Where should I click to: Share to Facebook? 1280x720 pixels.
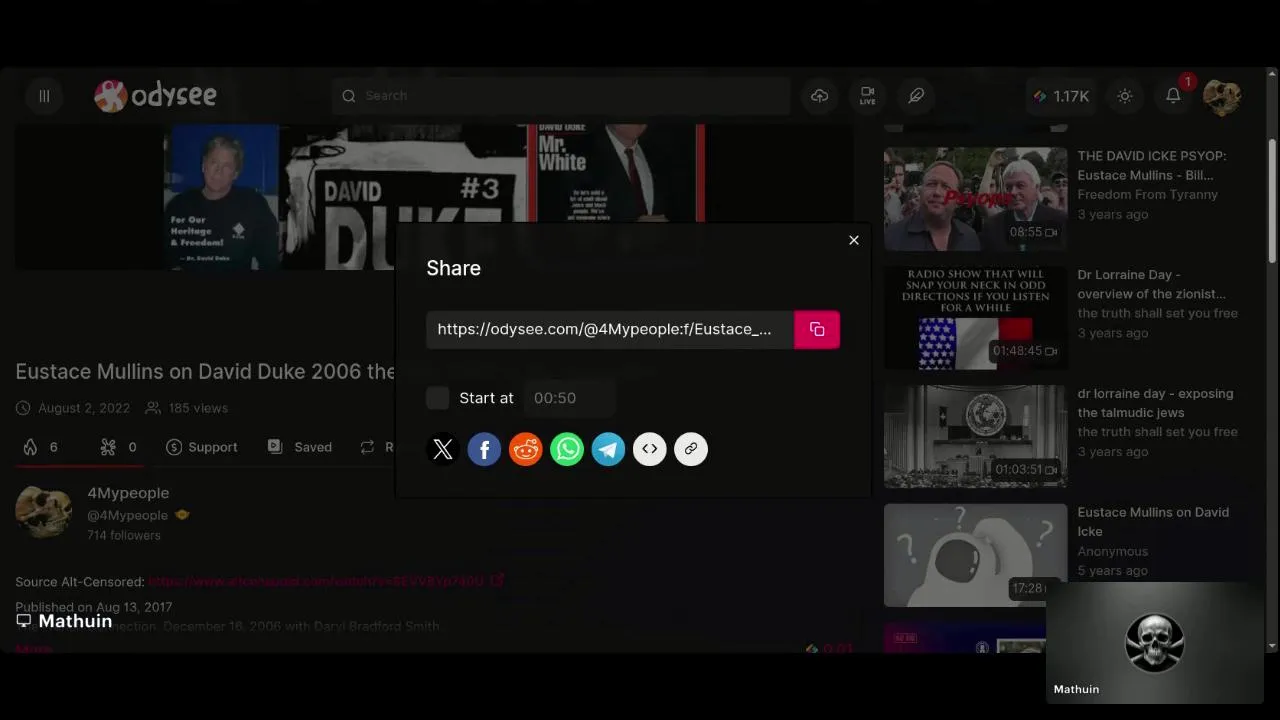coord(484,449)
